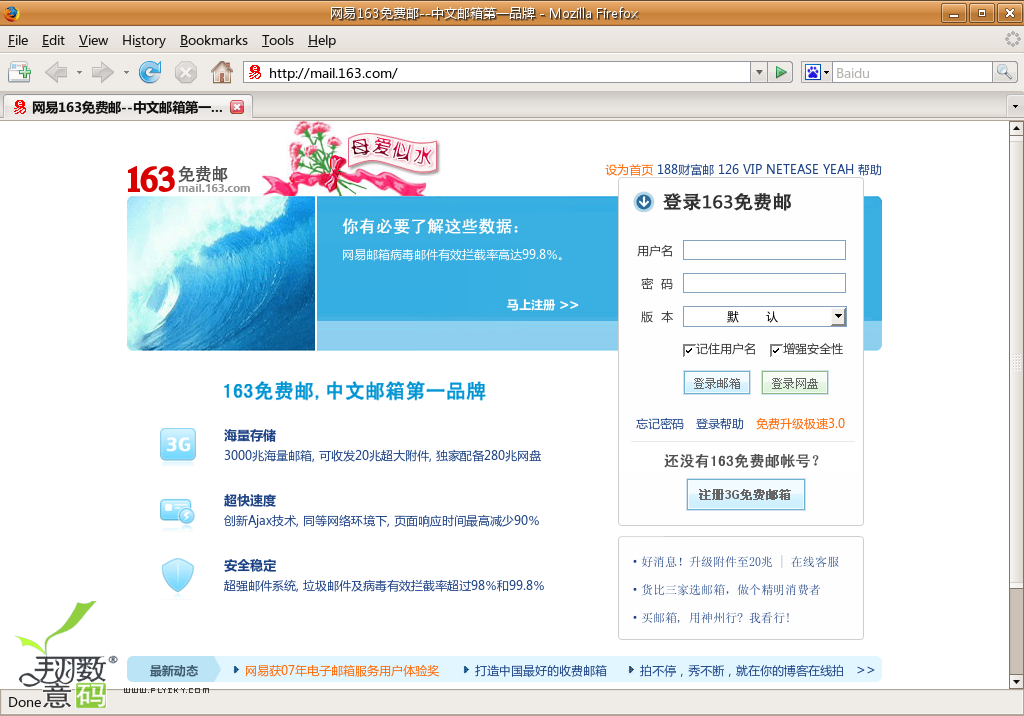1024x716 pixels.
Task: Click the fast speed mail icon
Action: pyautogui.click(x=177, y=511)
